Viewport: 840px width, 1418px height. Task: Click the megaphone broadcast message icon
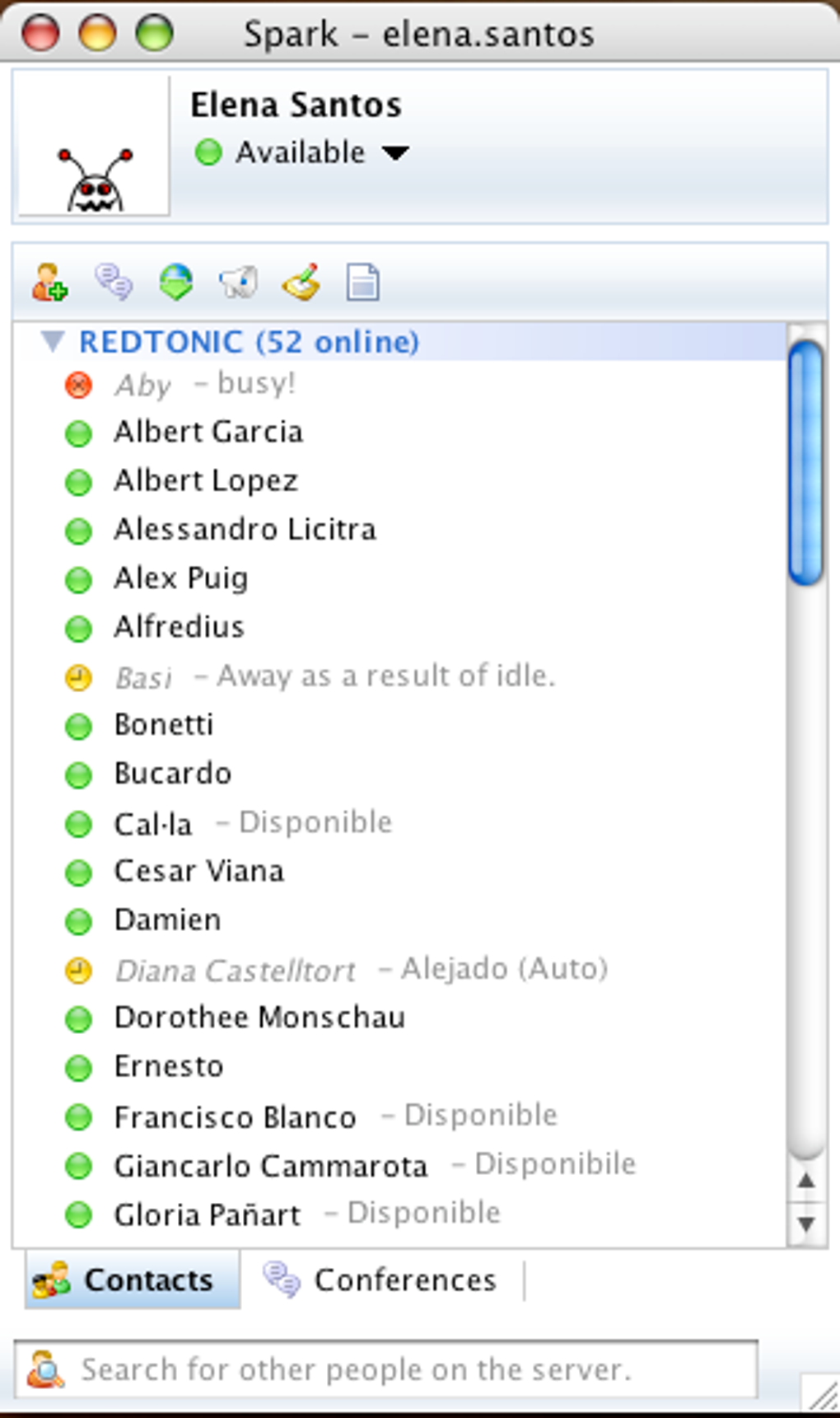(x=239, y=282)
